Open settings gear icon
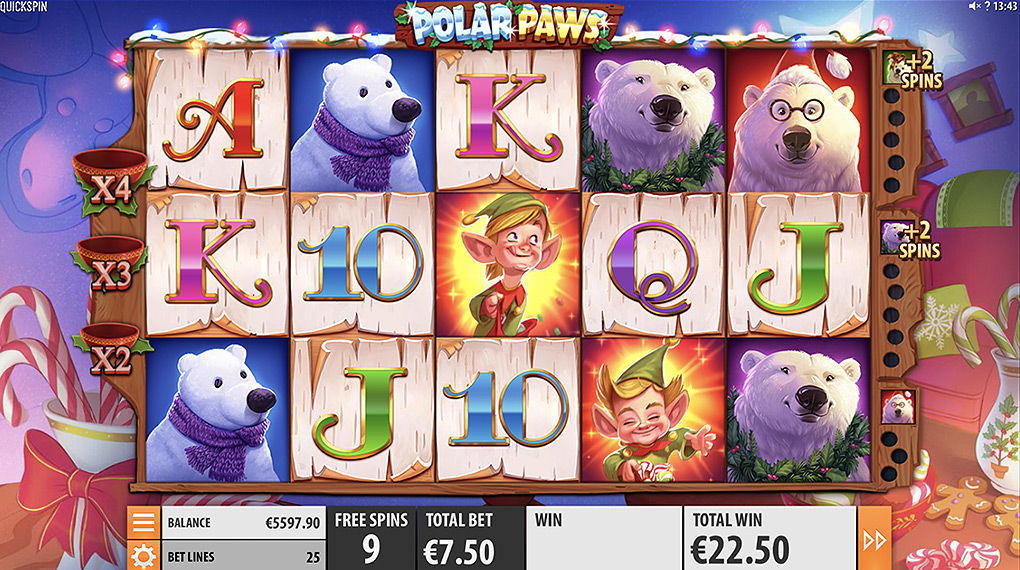1020x570 pixels. point(144,555)
